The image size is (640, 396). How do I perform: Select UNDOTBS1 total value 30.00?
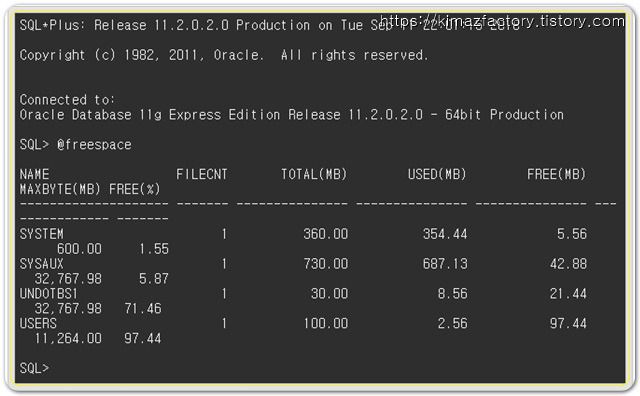329,294
